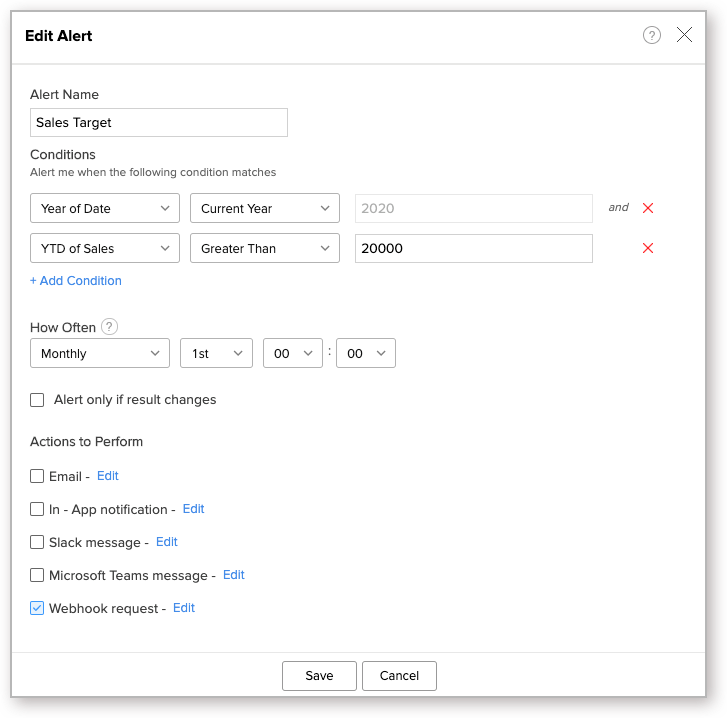Screen dimensions: 727x718
Task: Expand the Greater Than operator dropdown
Action: pos(265,248)
